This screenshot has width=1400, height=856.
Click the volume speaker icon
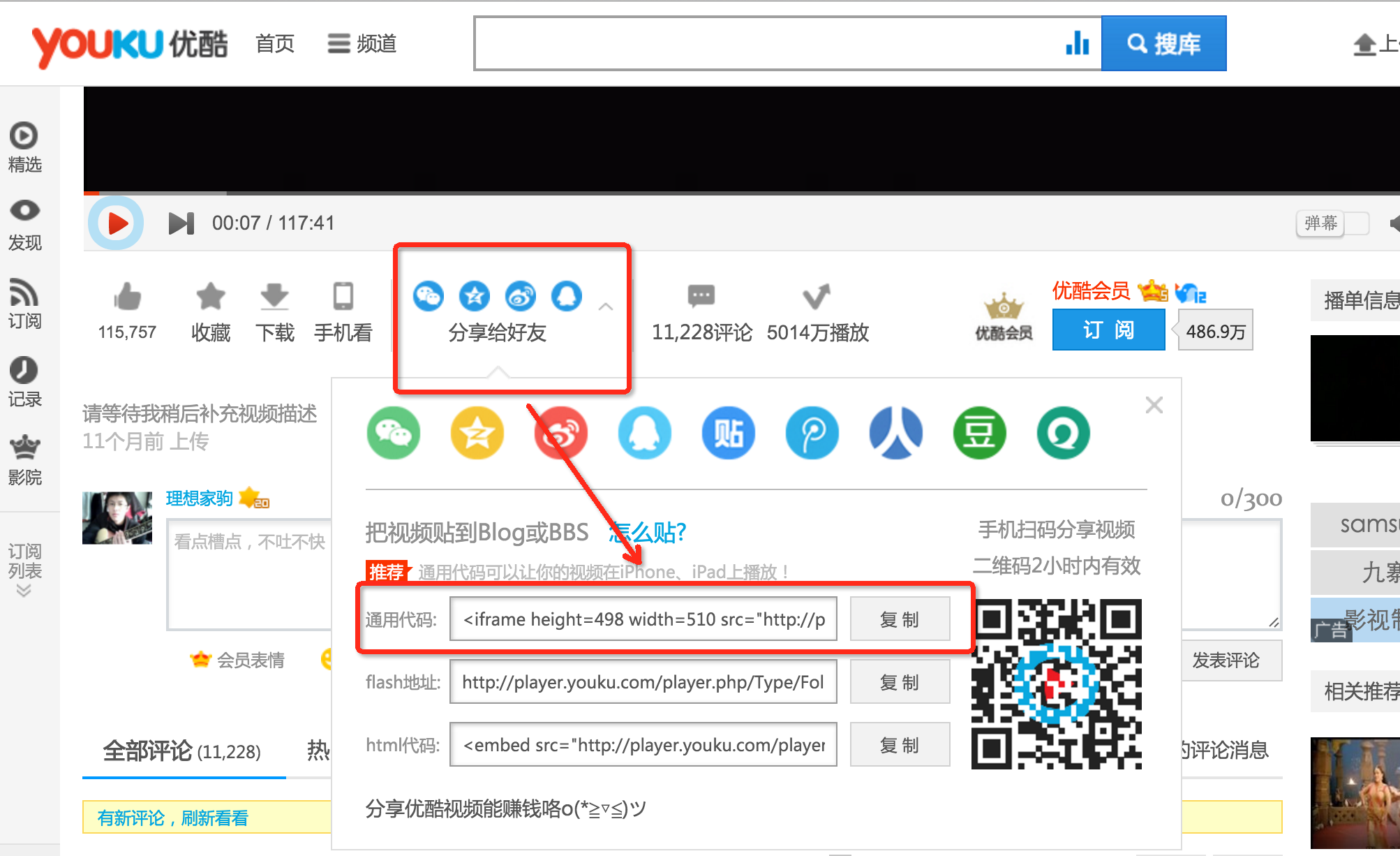click(1394, 223)
